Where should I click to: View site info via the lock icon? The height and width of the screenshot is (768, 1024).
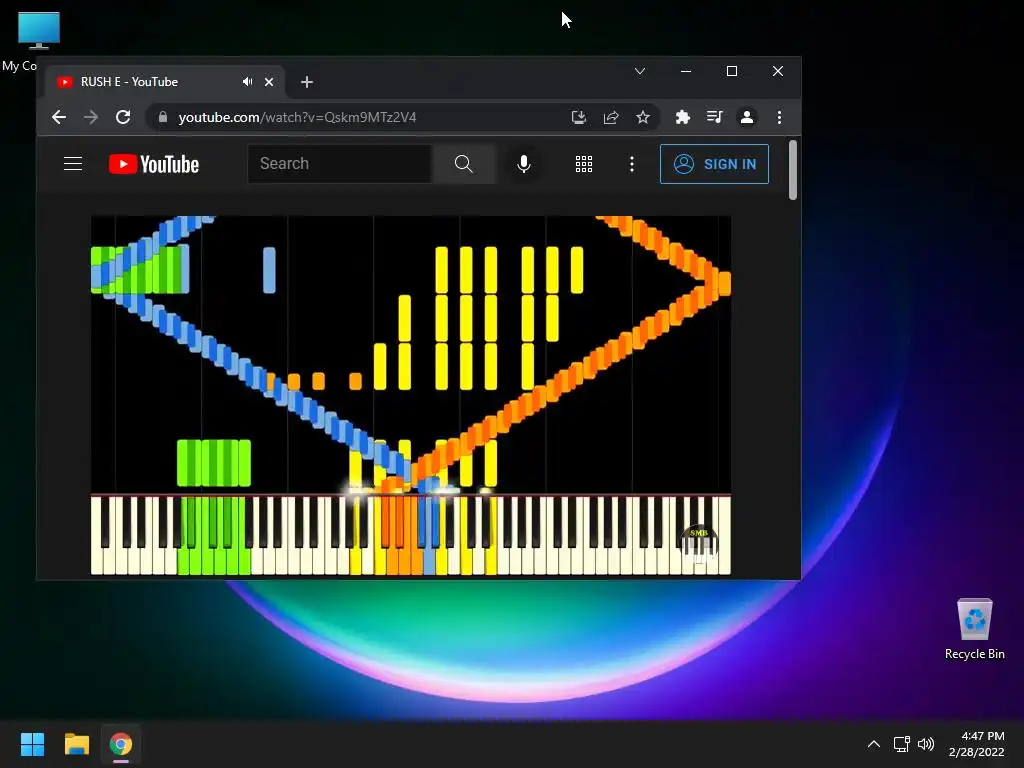[x=163, y=118]
